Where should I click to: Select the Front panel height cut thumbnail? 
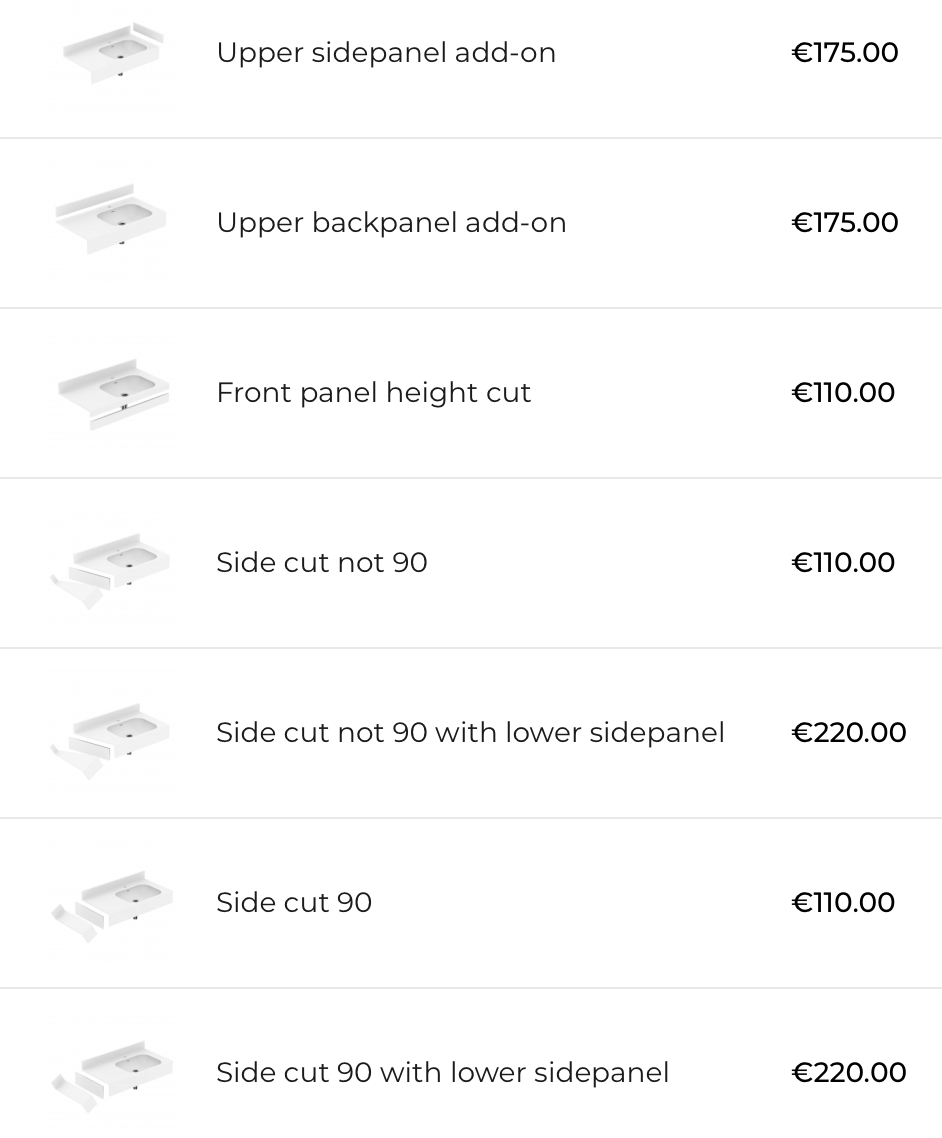pos(112,392)
